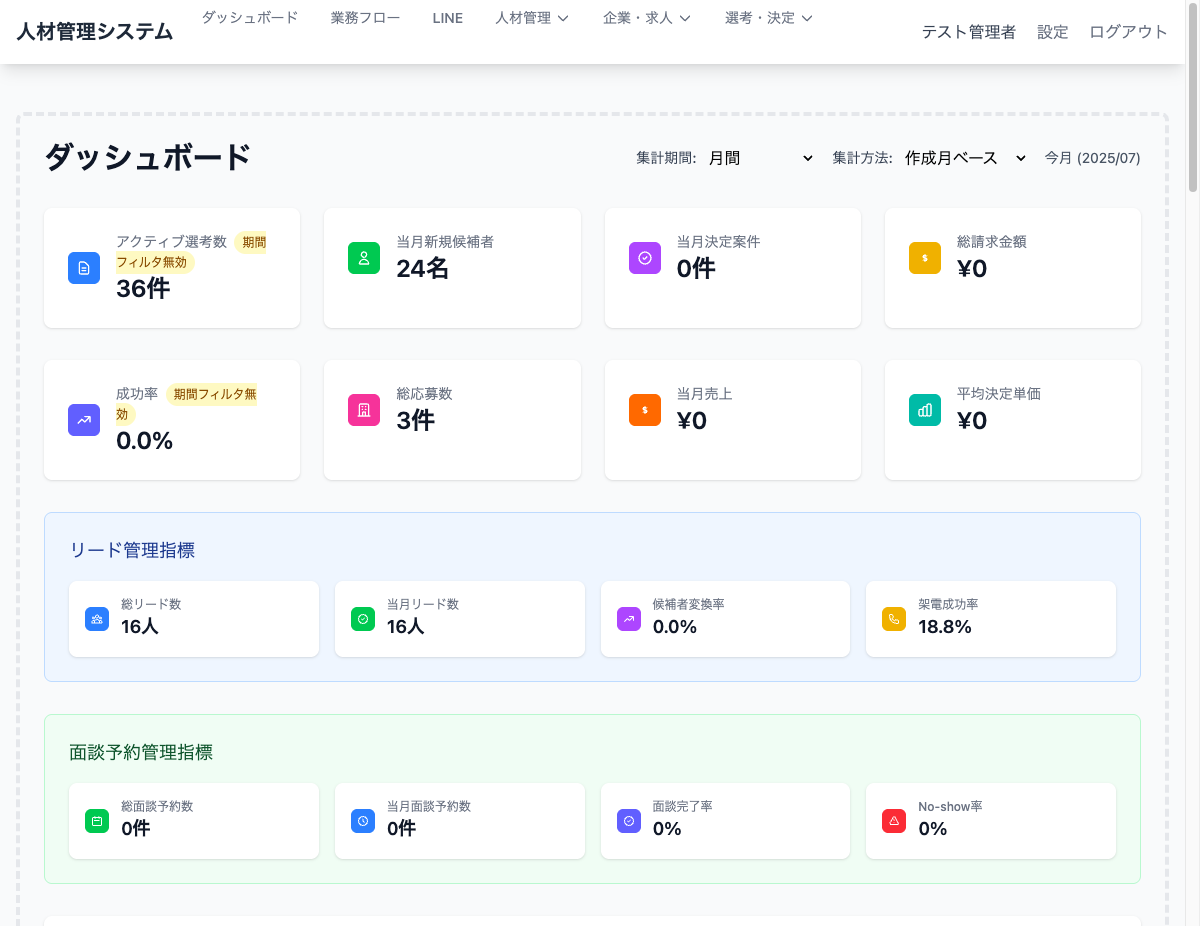Screen dimensions: 1200x926
Task: Click the green chart icon on 平均決定単価 card
Action: tap(925, 410)
